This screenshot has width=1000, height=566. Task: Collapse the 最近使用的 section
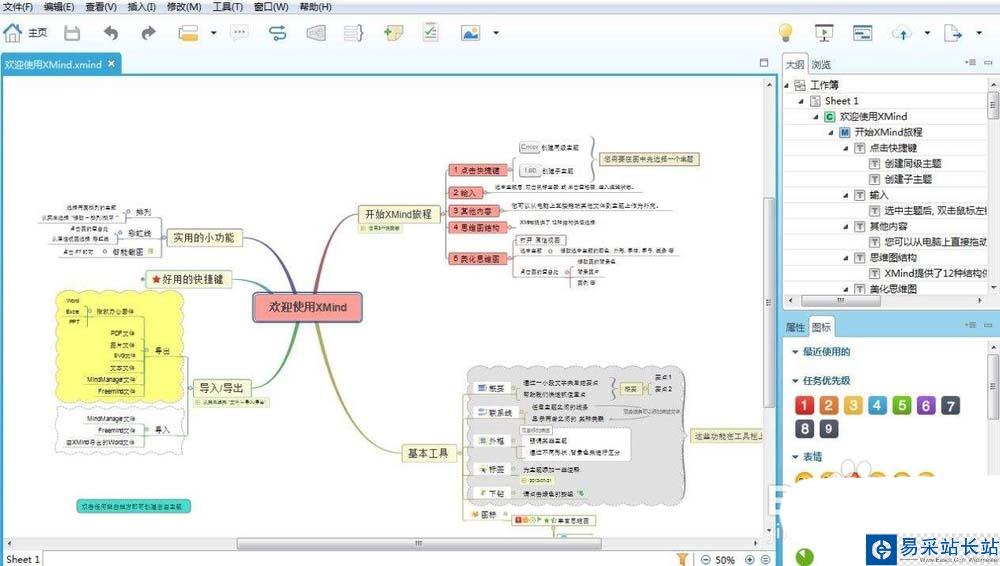pos(795,352)
